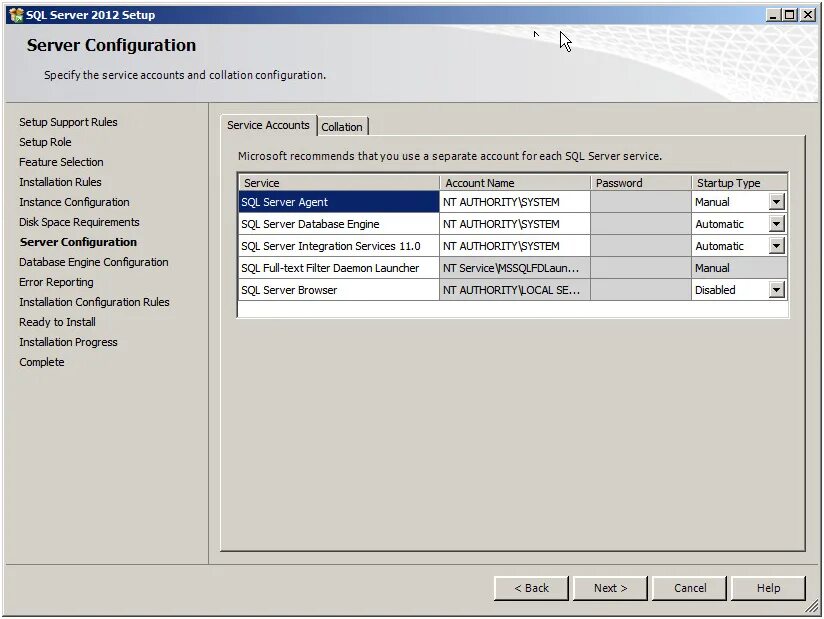This screenshot has height=619, width=824.
Task: Click Server Configuration step in sidebar
Action: point(78,242)
